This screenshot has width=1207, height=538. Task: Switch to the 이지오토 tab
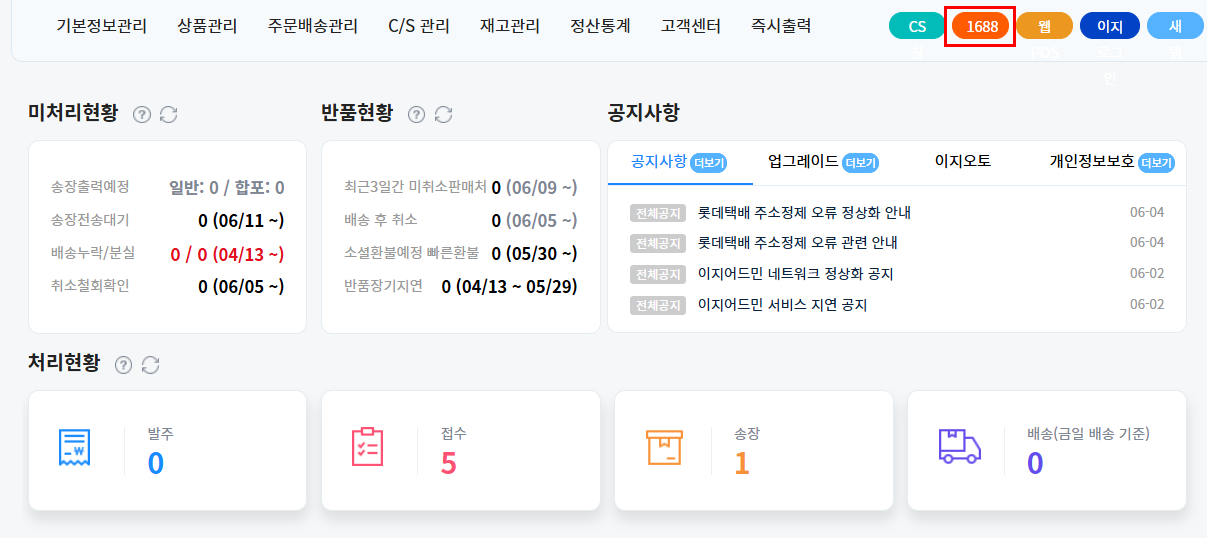click(962, 161)
